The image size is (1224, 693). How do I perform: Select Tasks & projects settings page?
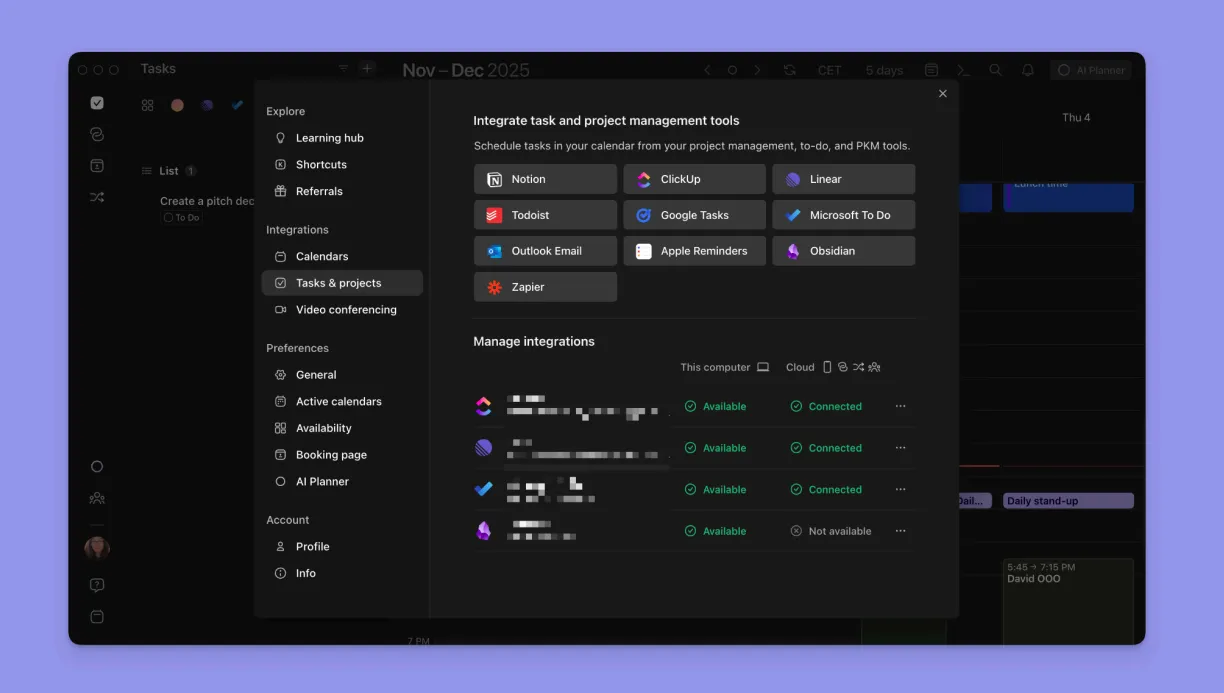click(342, 283)
